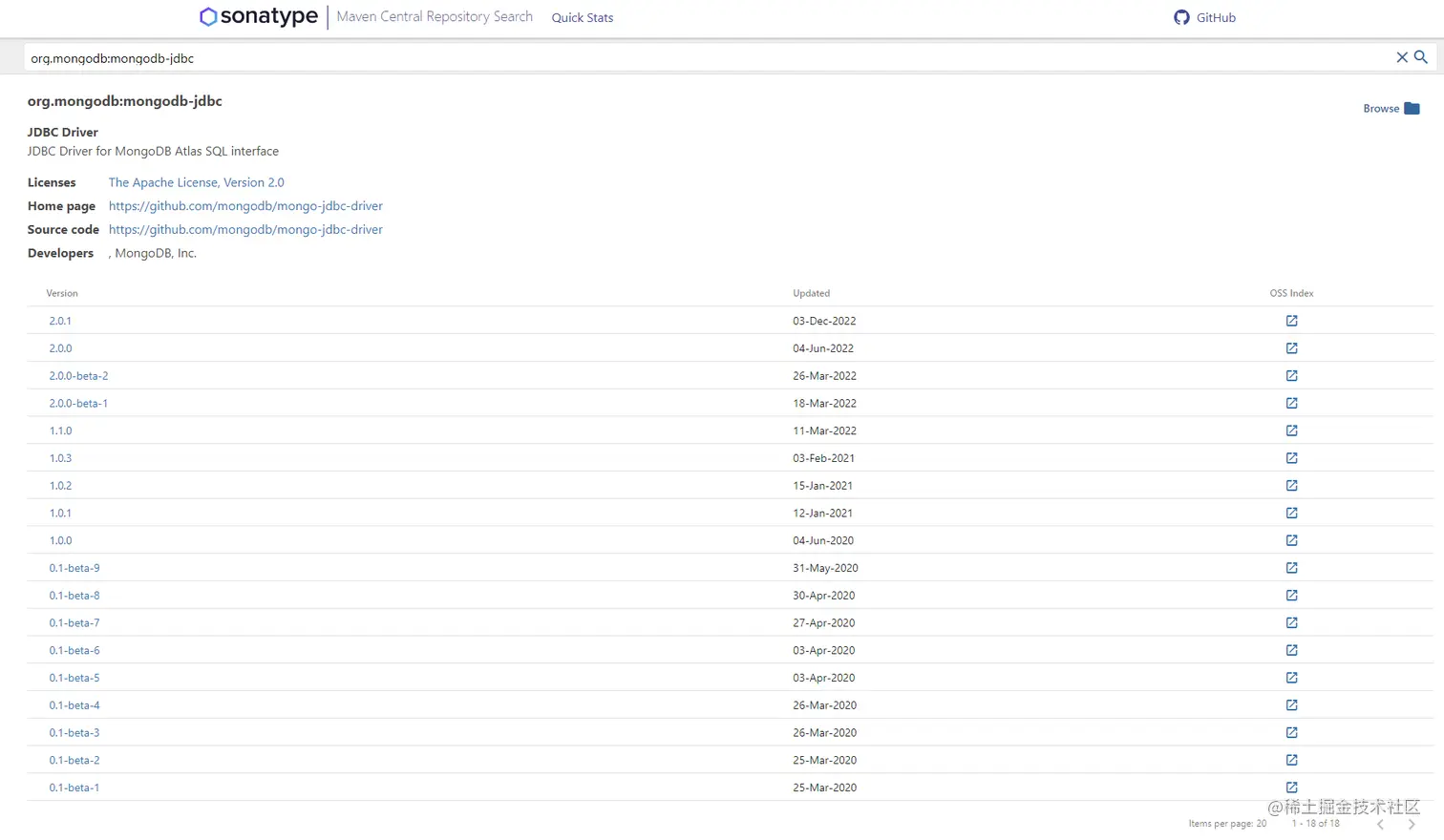
Task: Open OSS Index for version 1.1.0
Action: (1291, 430)
